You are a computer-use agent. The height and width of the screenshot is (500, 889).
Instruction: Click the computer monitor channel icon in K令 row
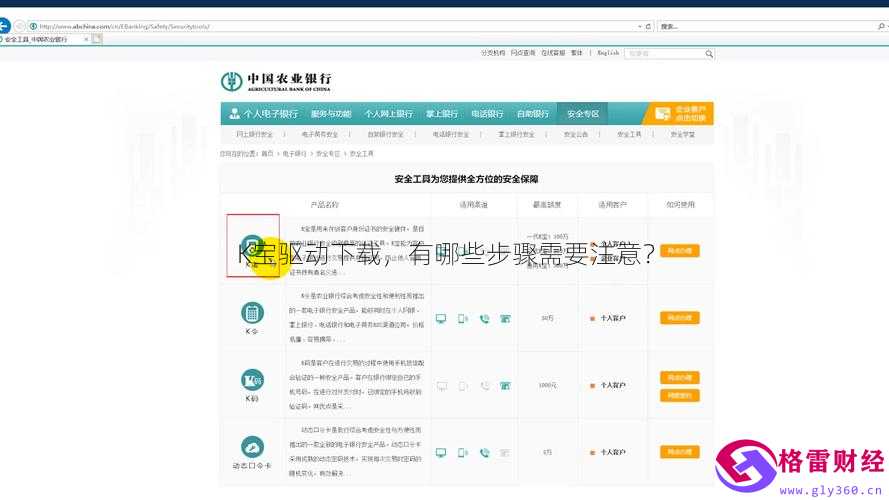point(441,319)
